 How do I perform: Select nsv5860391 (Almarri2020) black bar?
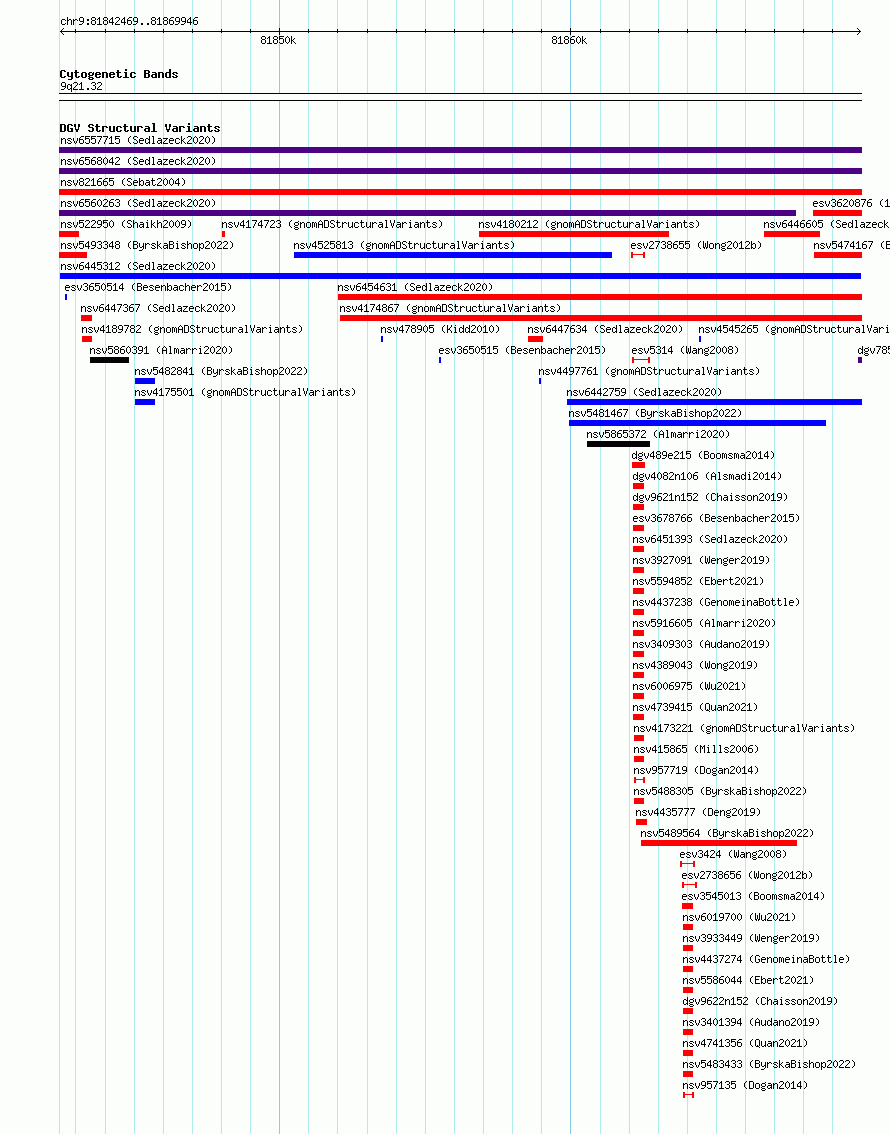pyautogui.click(x=109, y=360)
